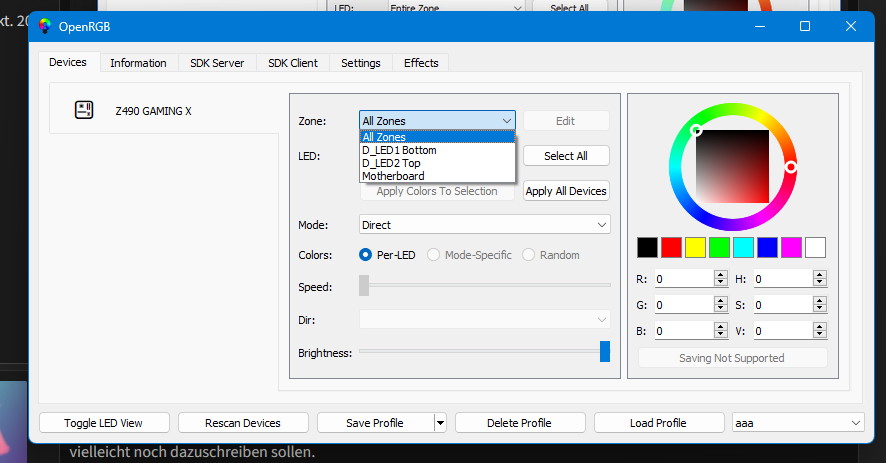
Task: Click the H hue value field
Action: [783, 279]
